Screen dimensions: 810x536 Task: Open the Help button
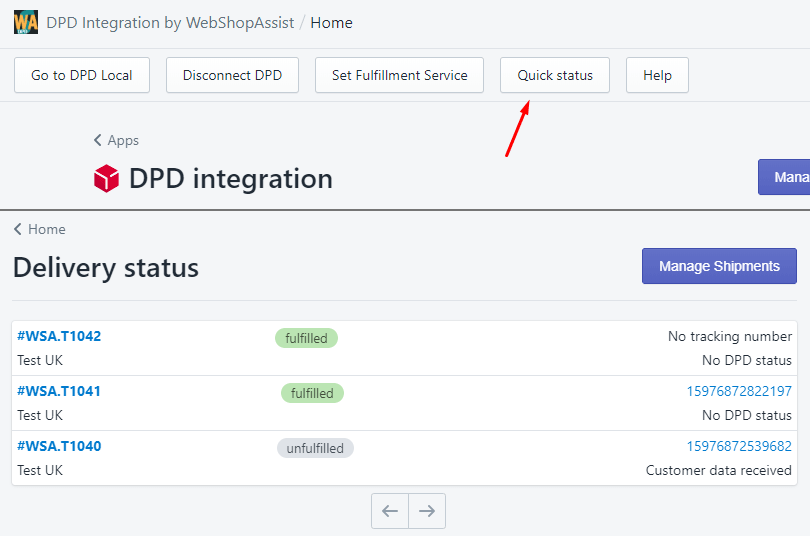(x=657, y=75)
